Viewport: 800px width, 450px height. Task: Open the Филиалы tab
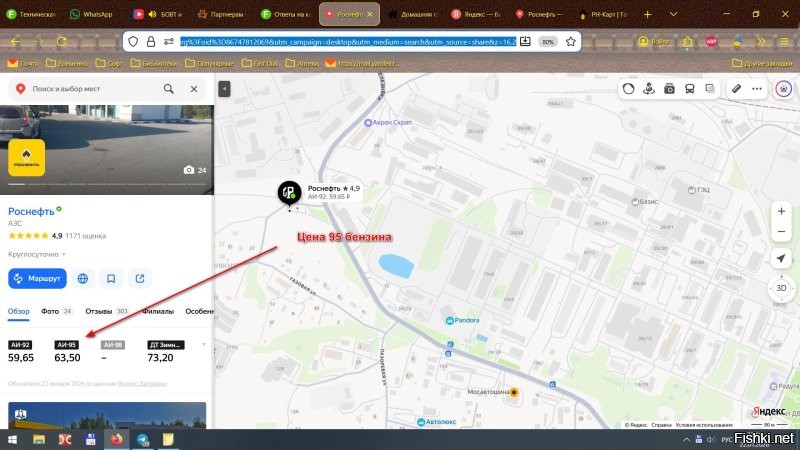click(x=158, y=311)
